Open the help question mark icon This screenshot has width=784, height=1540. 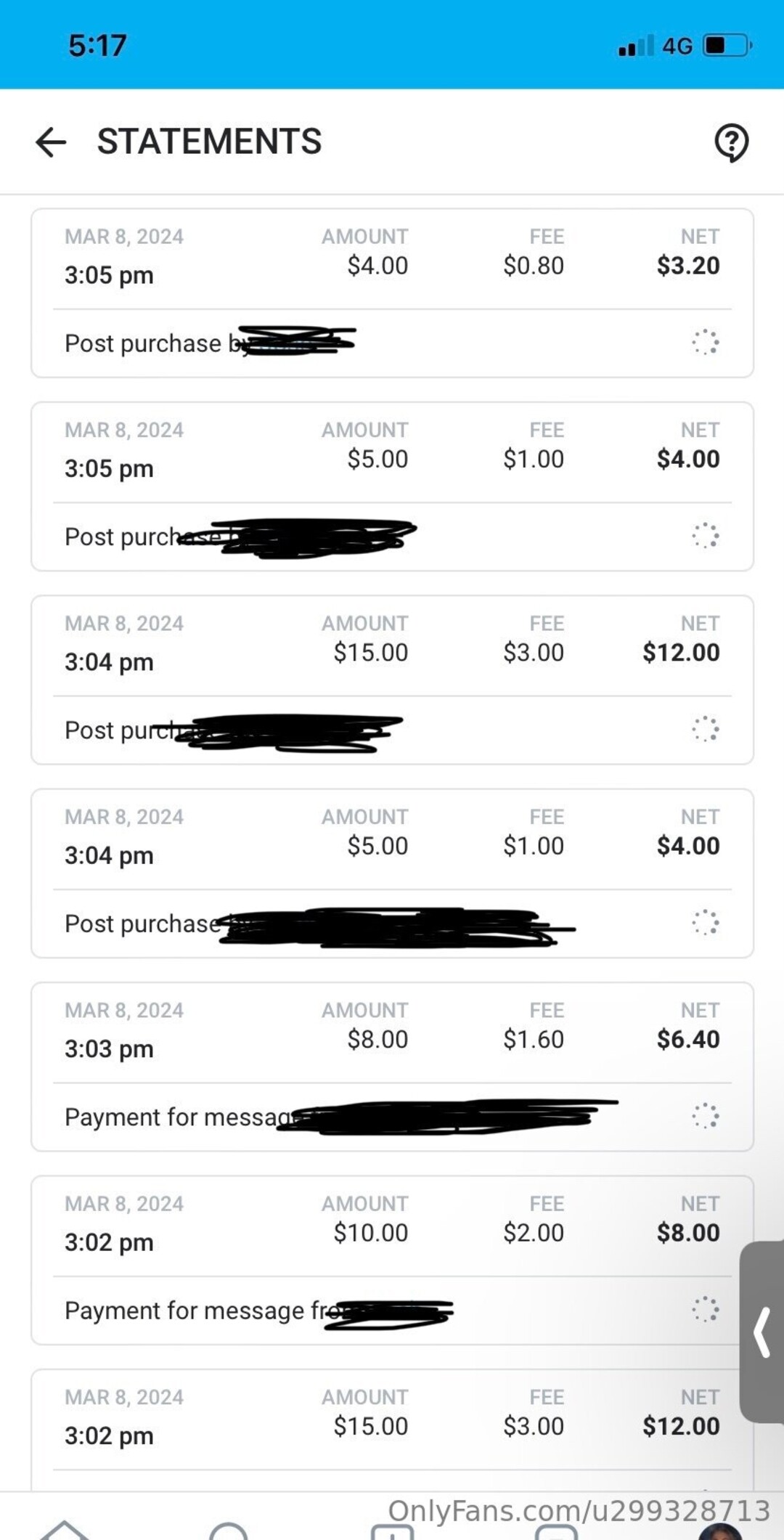731,142
